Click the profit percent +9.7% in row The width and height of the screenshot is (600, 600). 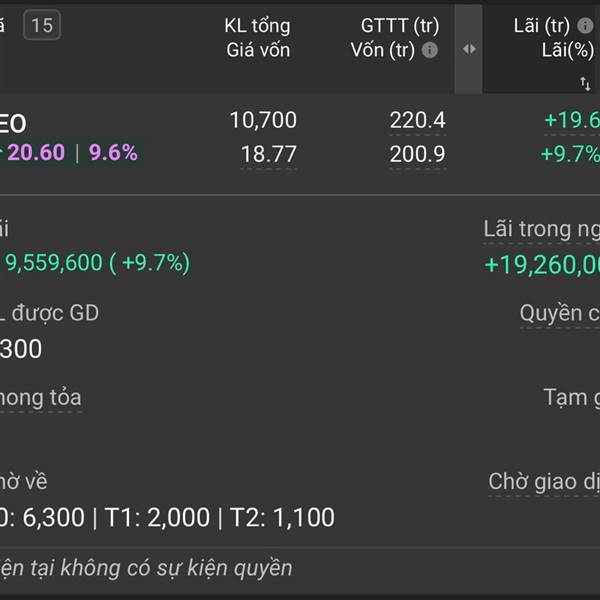tap(569, 154)
